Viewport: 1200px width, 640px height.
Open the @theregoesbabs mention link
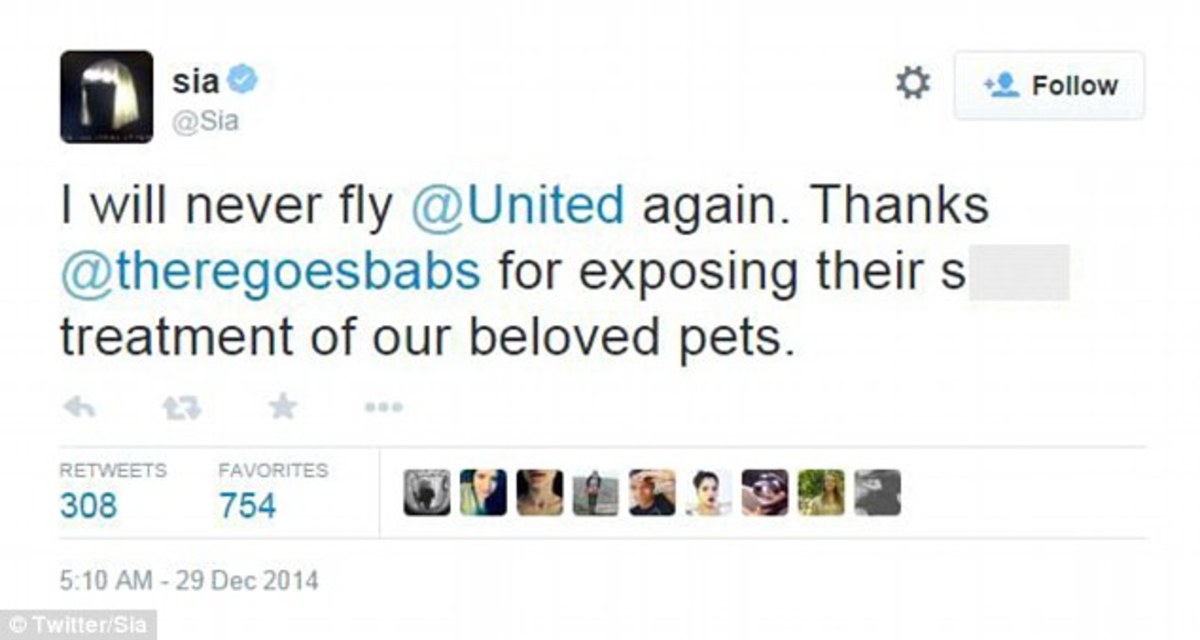[x=270, y=272]
